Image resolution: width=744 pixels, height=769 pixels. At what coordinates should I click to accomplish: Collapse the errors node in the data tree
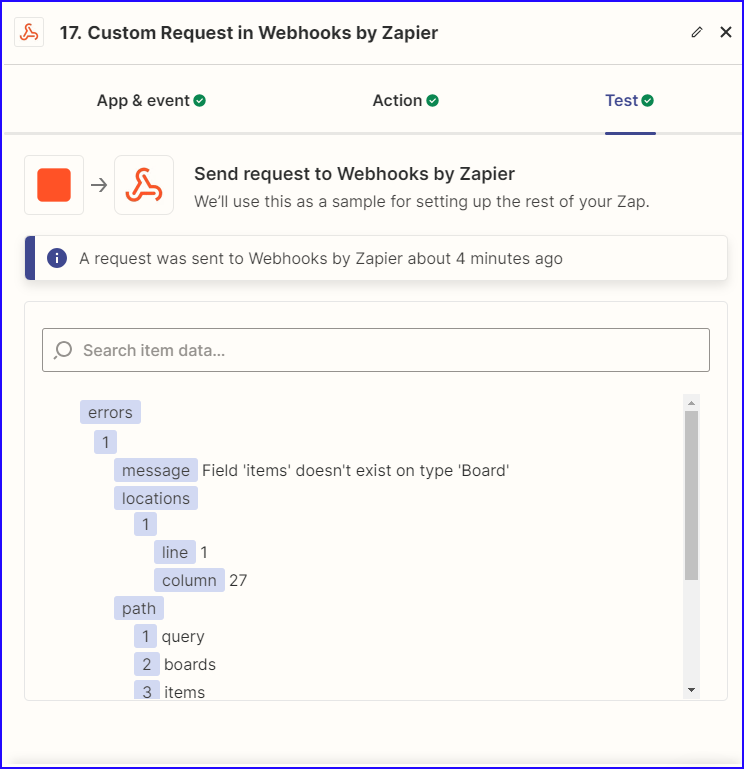pos(110,412)
